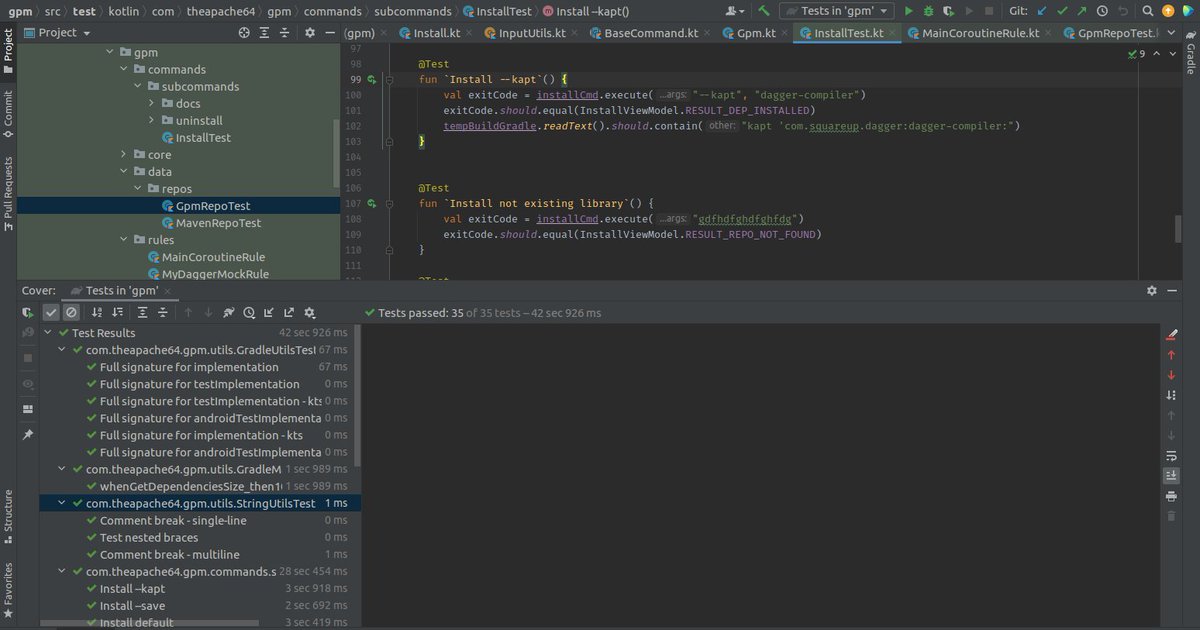Start debugging with the bug icon

(929, 11)
